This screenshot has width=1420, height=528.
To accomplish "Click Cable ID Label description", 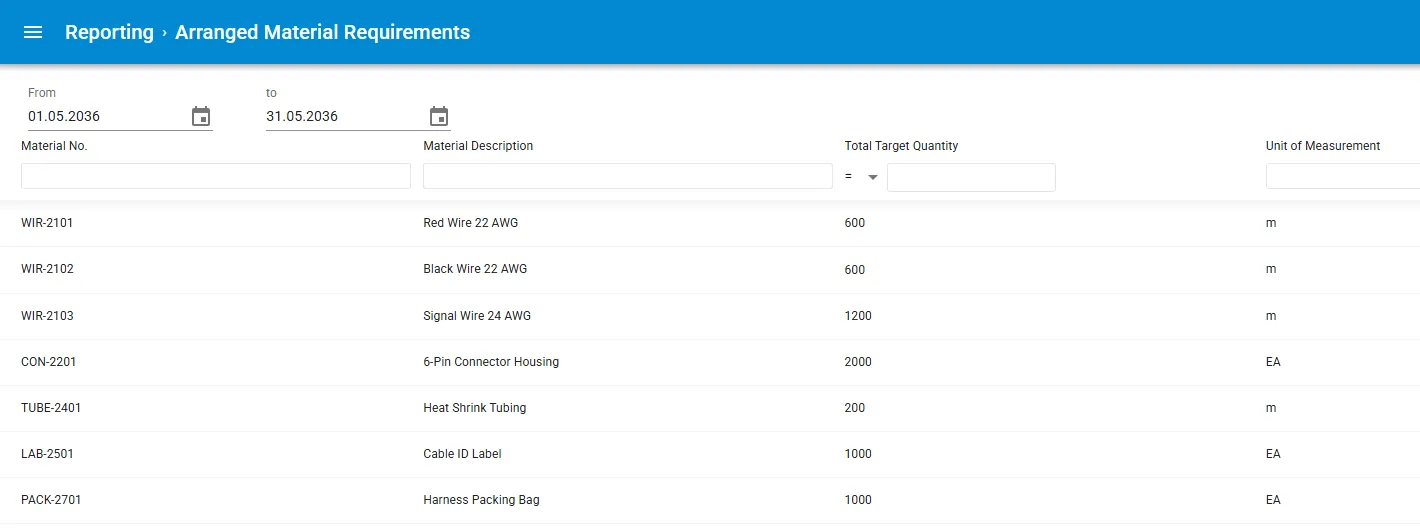I will [x=462, y=454].
